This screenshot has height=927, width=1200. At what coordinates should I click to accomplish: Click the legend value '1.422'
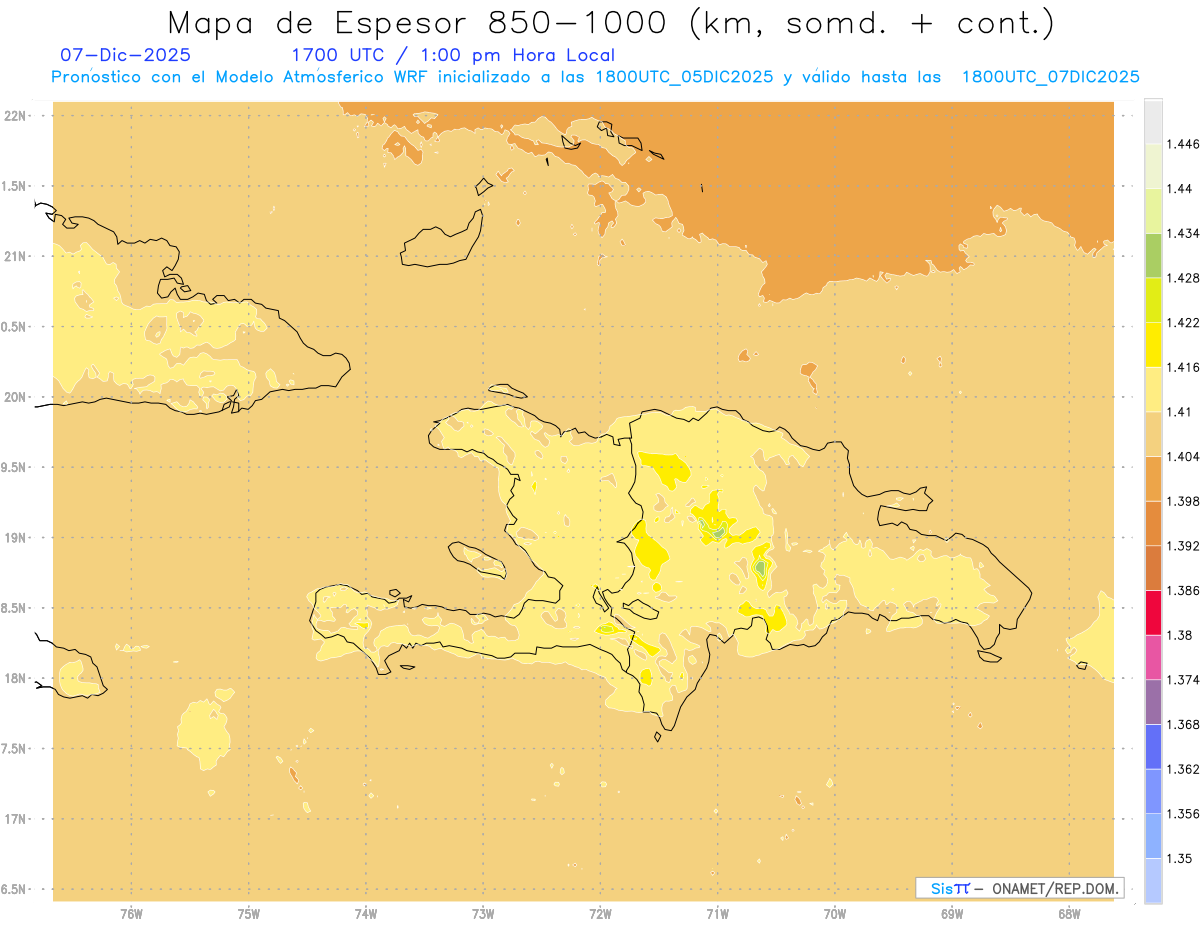coord(1183,323)
